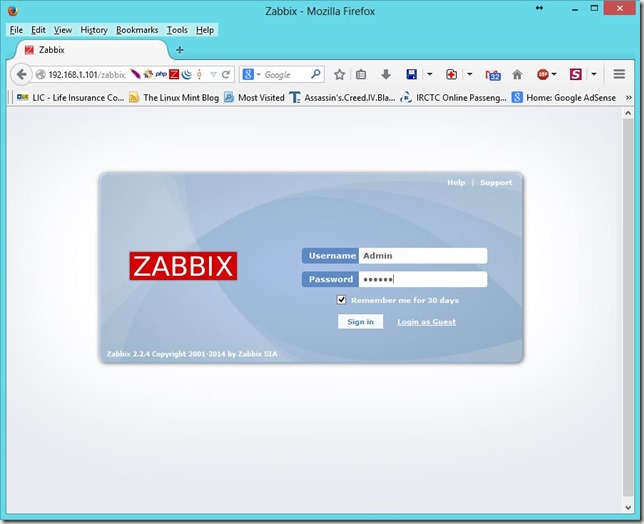Screen dimensions: 644x524
Task: Click the Username input field
Action: pyautogui.click(x=423, y=256)
